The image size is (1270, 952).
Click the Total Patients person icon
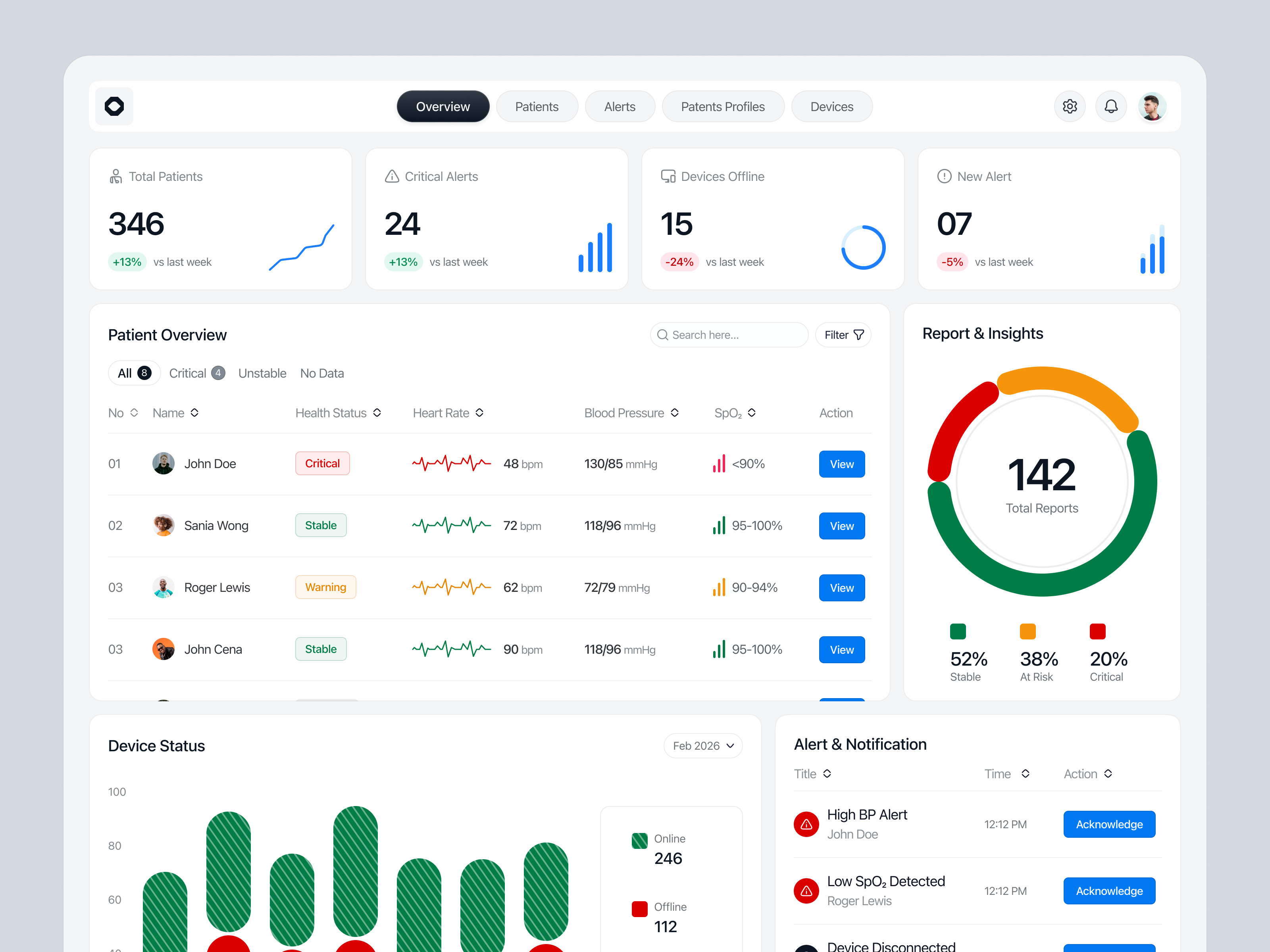(115, 176)
